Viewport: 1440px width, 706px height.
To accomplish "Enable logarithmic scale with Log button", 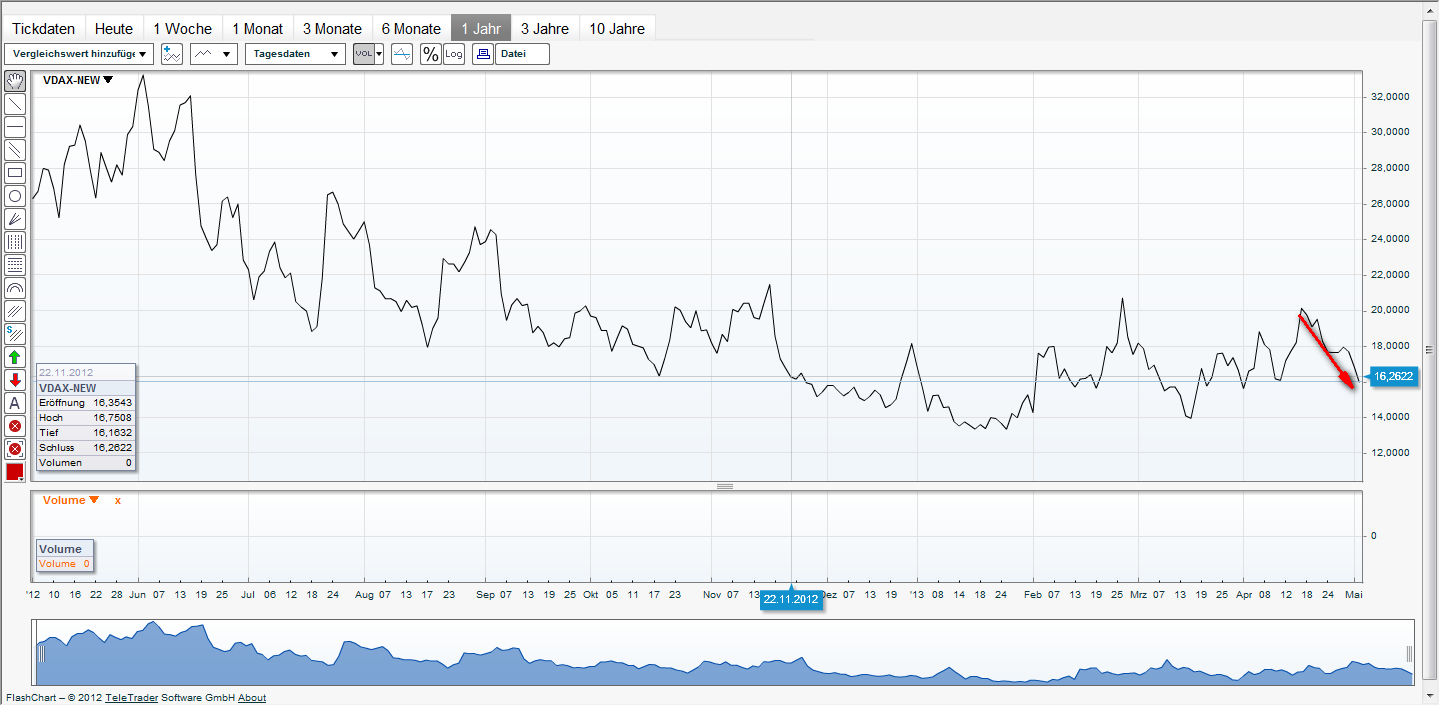I will [x=454, y=54].
